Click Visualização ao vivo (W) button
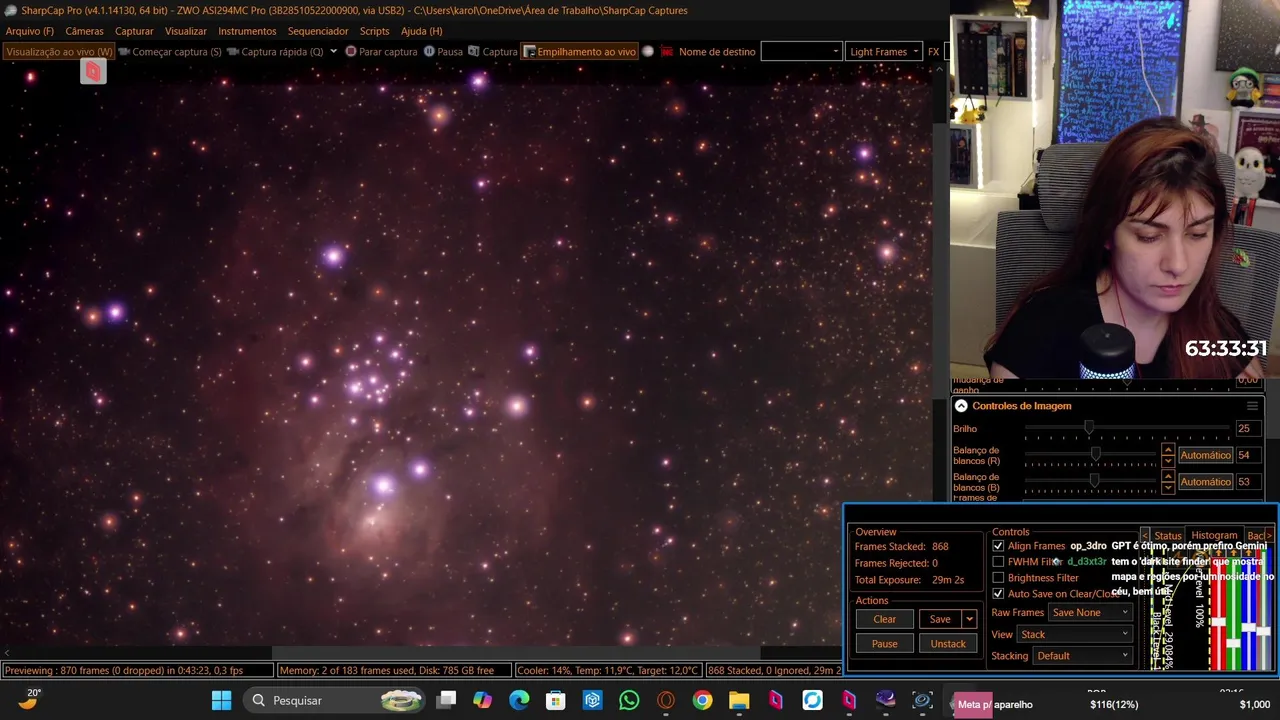The image size is (1280, 720). click(59, 52)
